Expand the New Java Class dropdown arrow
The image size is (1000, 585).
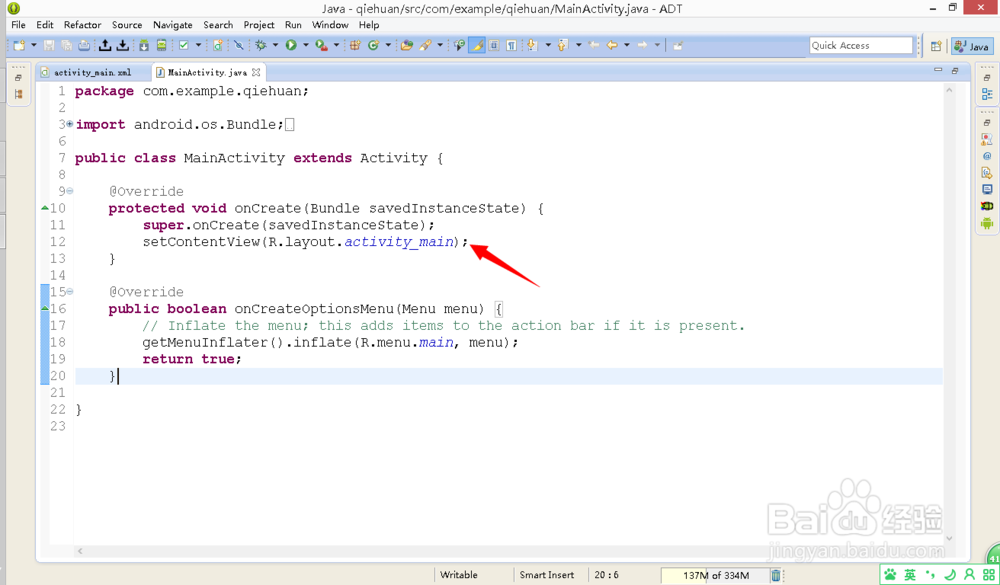point(388,45)
